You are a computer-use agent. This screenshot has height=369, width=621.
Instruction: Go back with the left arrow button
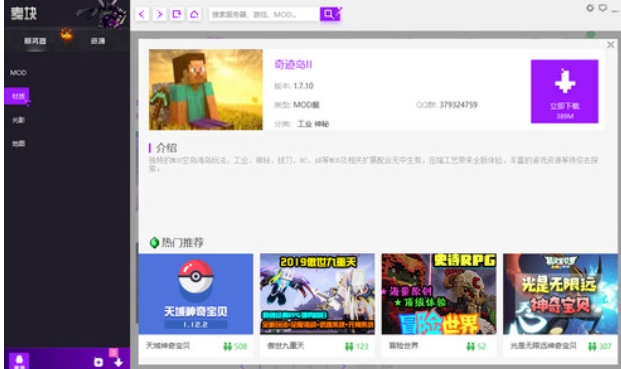tap(142, 14)
